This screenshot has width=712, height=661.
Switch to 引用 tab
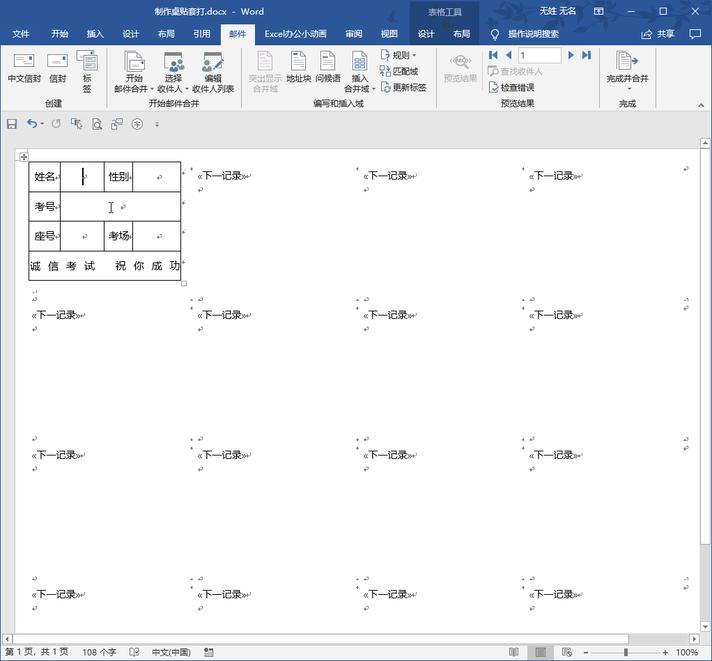click(x=202, y=34)
